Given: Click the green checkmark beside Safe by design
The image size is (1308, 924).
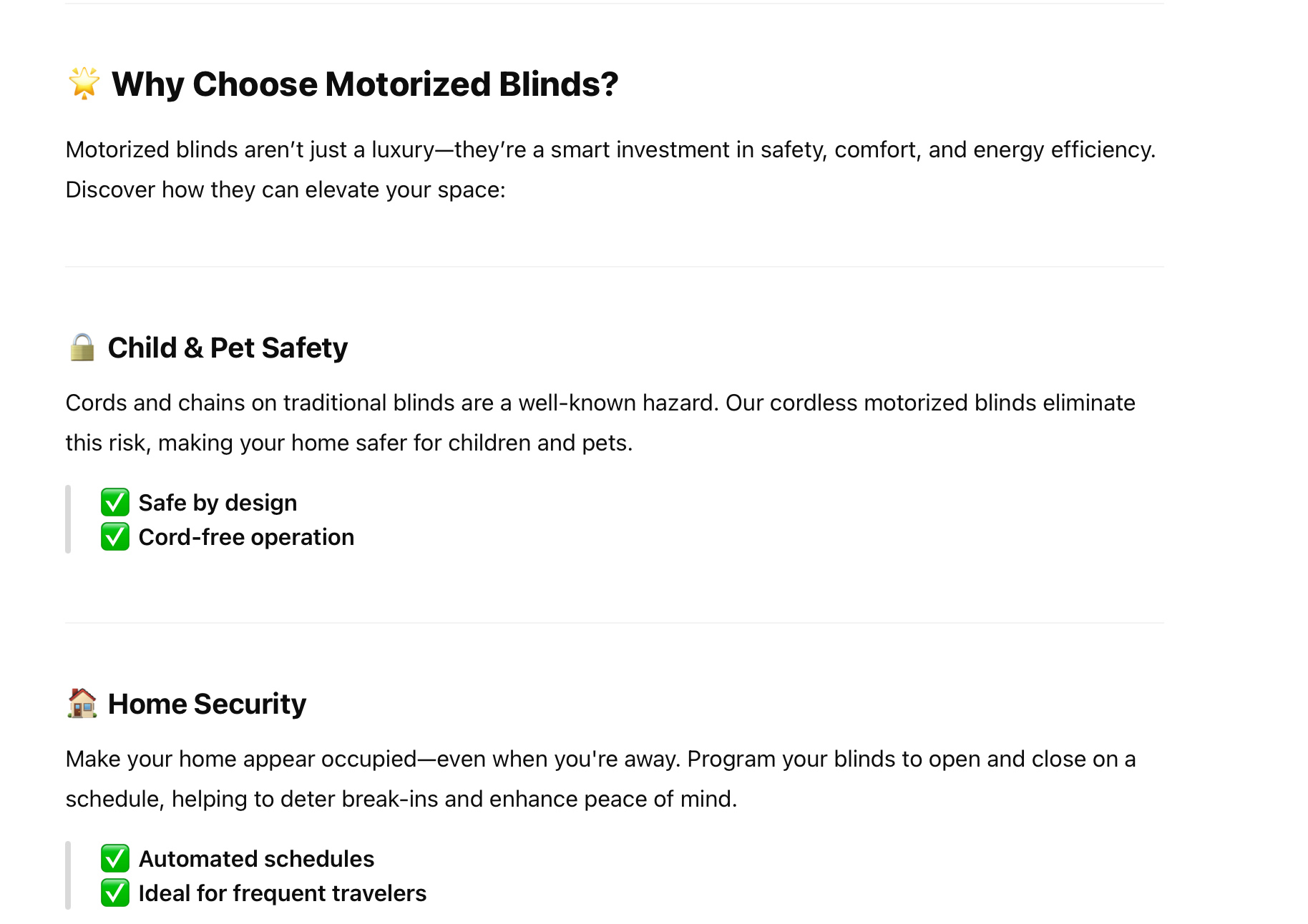Looking at the screenshot, I should point(115,503).
